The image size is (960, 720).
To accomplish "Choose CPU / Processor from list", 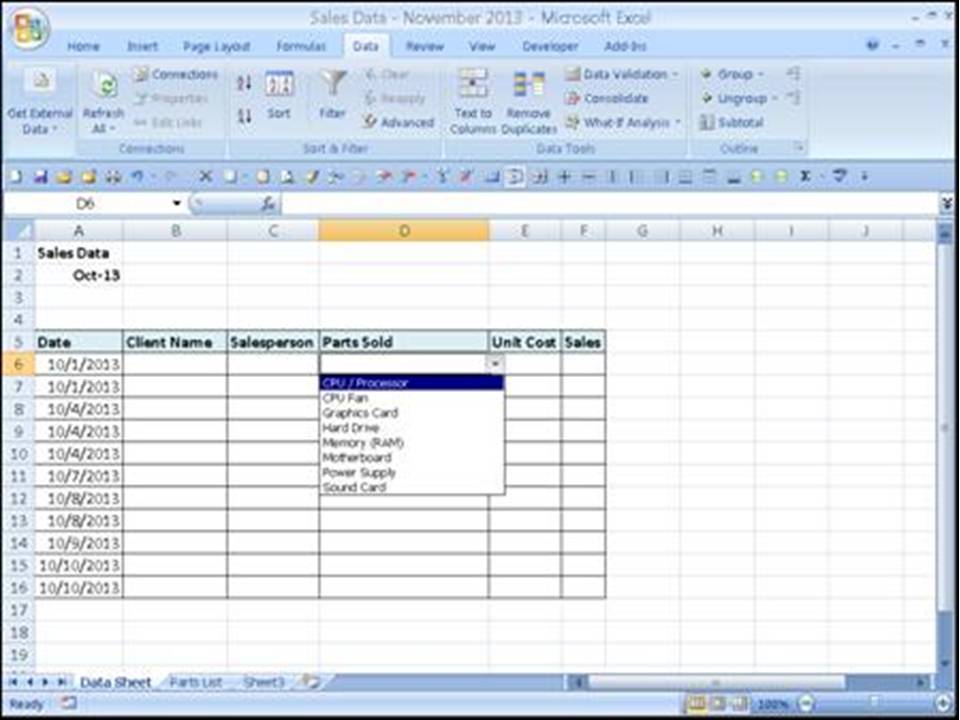I will click(411, 383).
